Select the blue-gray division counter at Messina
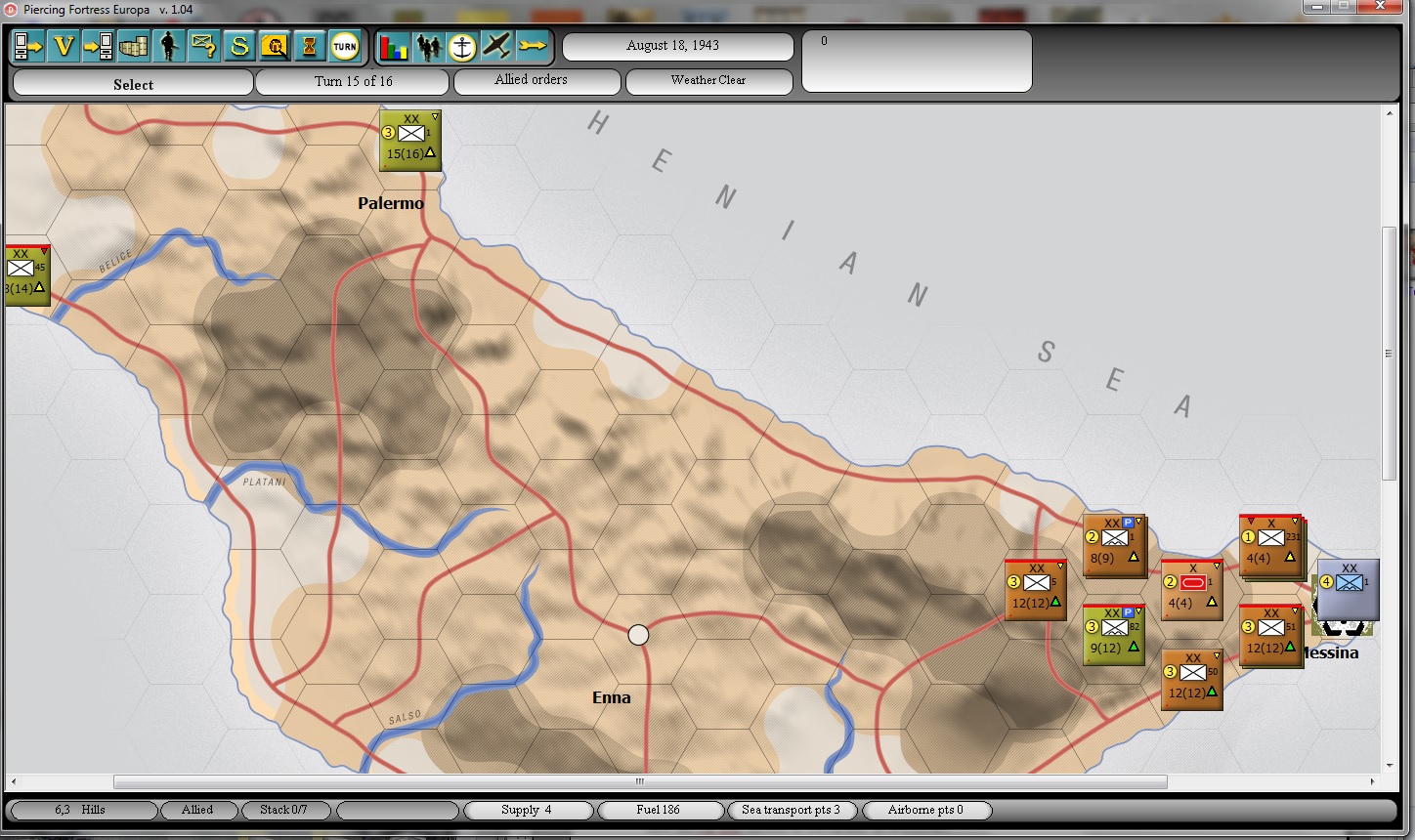This screenshot has width=1415, height=840. tap(1349, 590)
